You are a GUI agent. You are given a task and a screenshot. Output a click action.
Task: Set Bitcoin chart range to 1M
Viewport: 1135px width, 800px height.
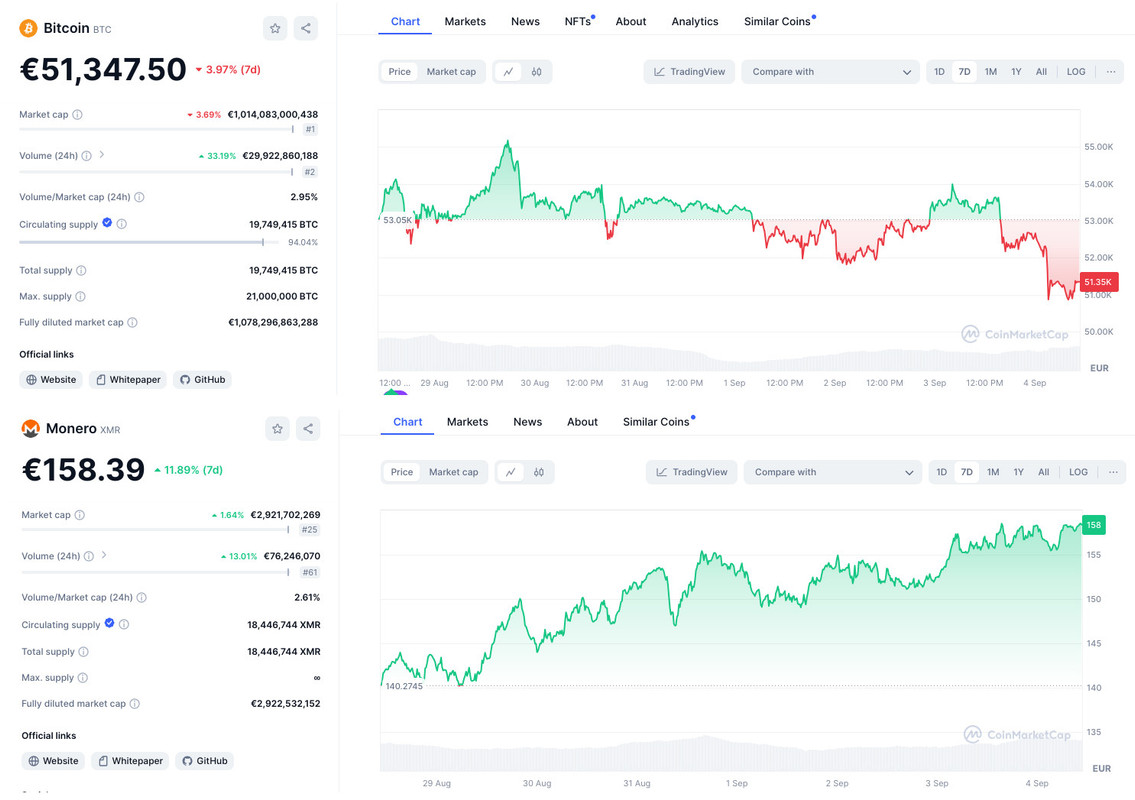[x=991, y=72]
